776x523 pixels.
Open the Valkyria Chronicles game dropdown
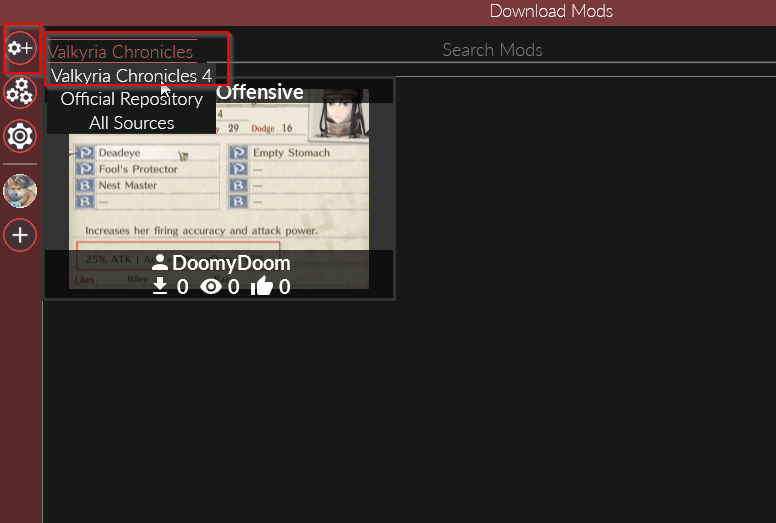pyautogui.click(x=122, y=51)
